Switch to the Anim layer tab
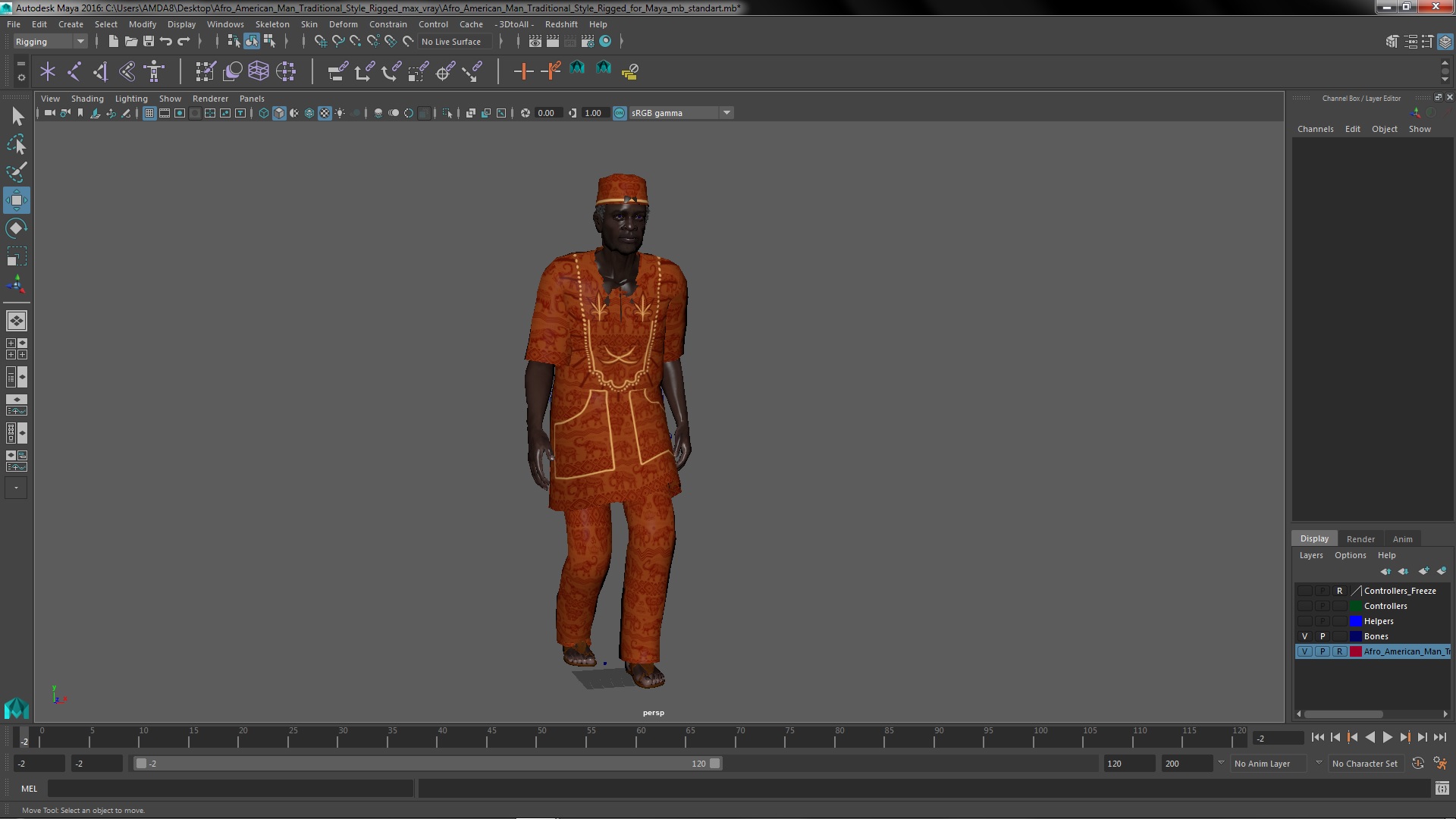 (x=1402, y=539)
